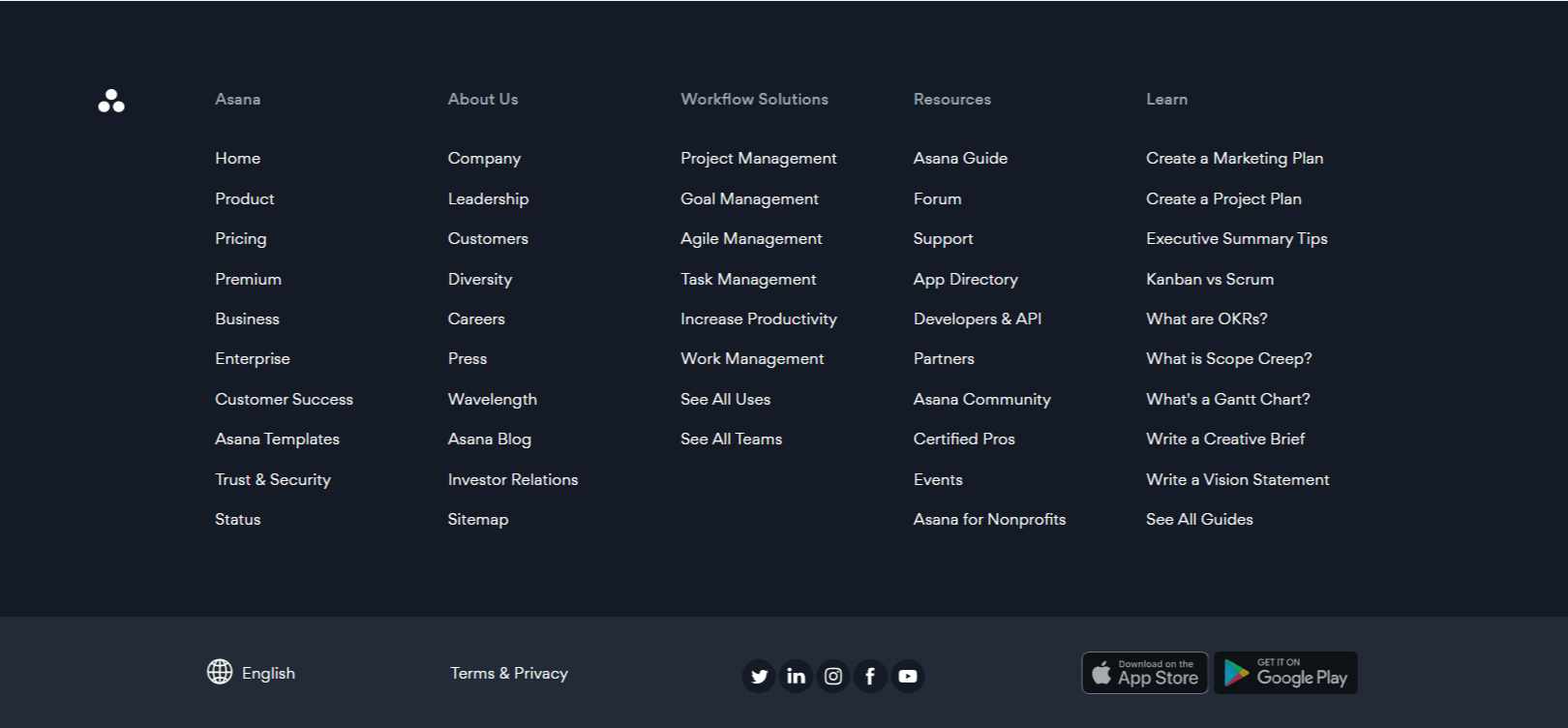This screenshot has height=728, width=1568.
Task: Visit Asana Community link
Action: pos(982,399)
